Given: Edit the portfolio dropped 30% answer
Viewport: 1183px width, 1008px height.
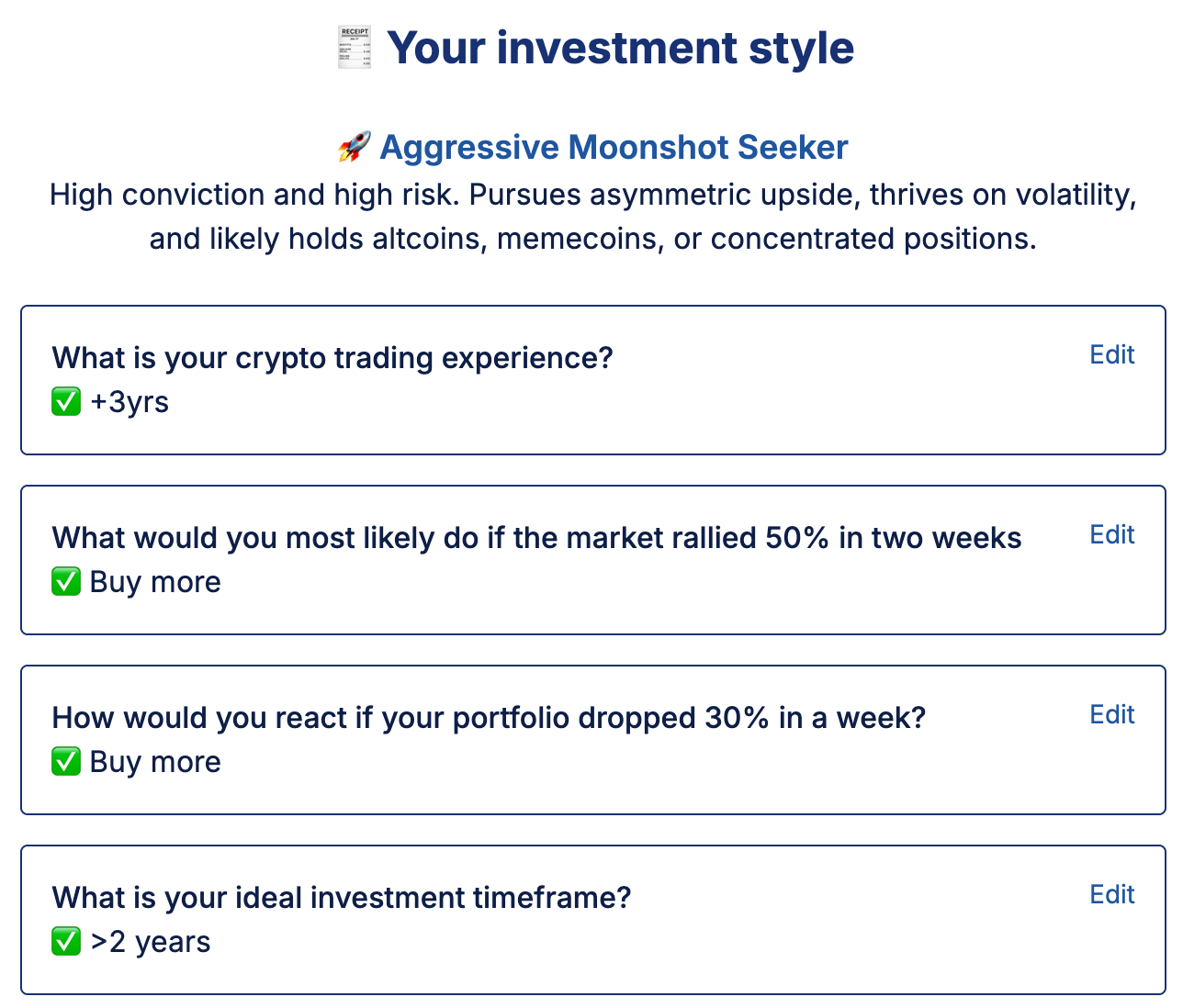Looking at the screenshot, I should tap(1111, 715).
